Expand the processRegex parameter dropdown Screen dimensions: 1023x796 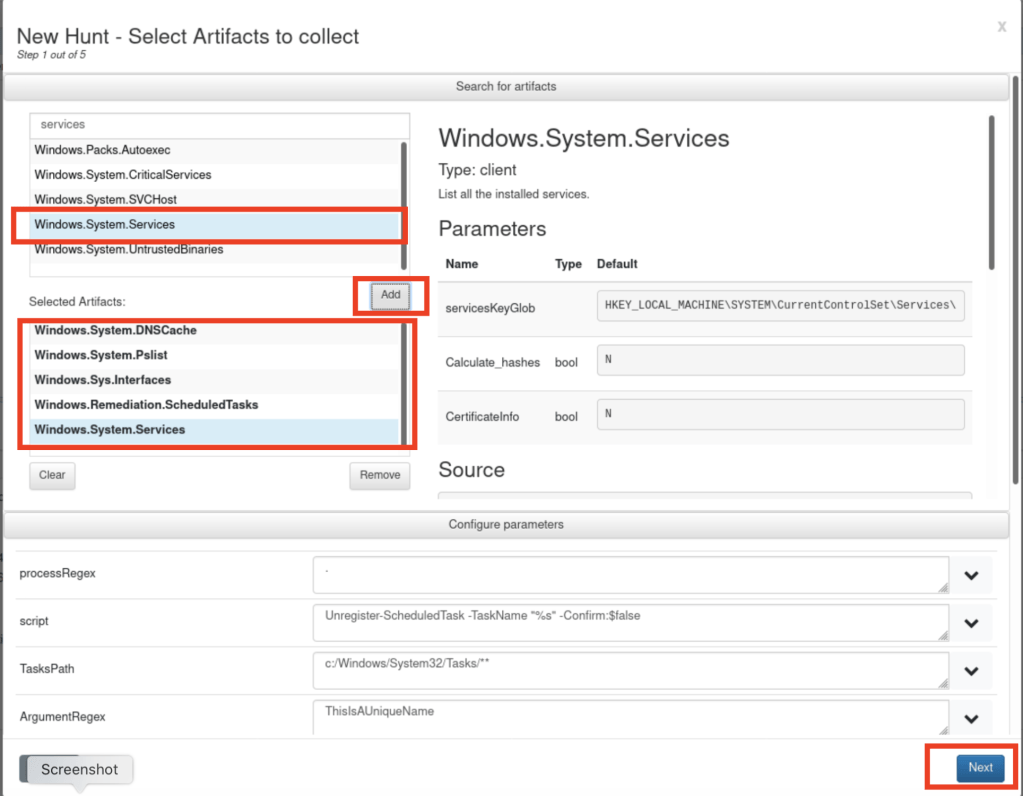pyautogui.click(x=970, y=576)
